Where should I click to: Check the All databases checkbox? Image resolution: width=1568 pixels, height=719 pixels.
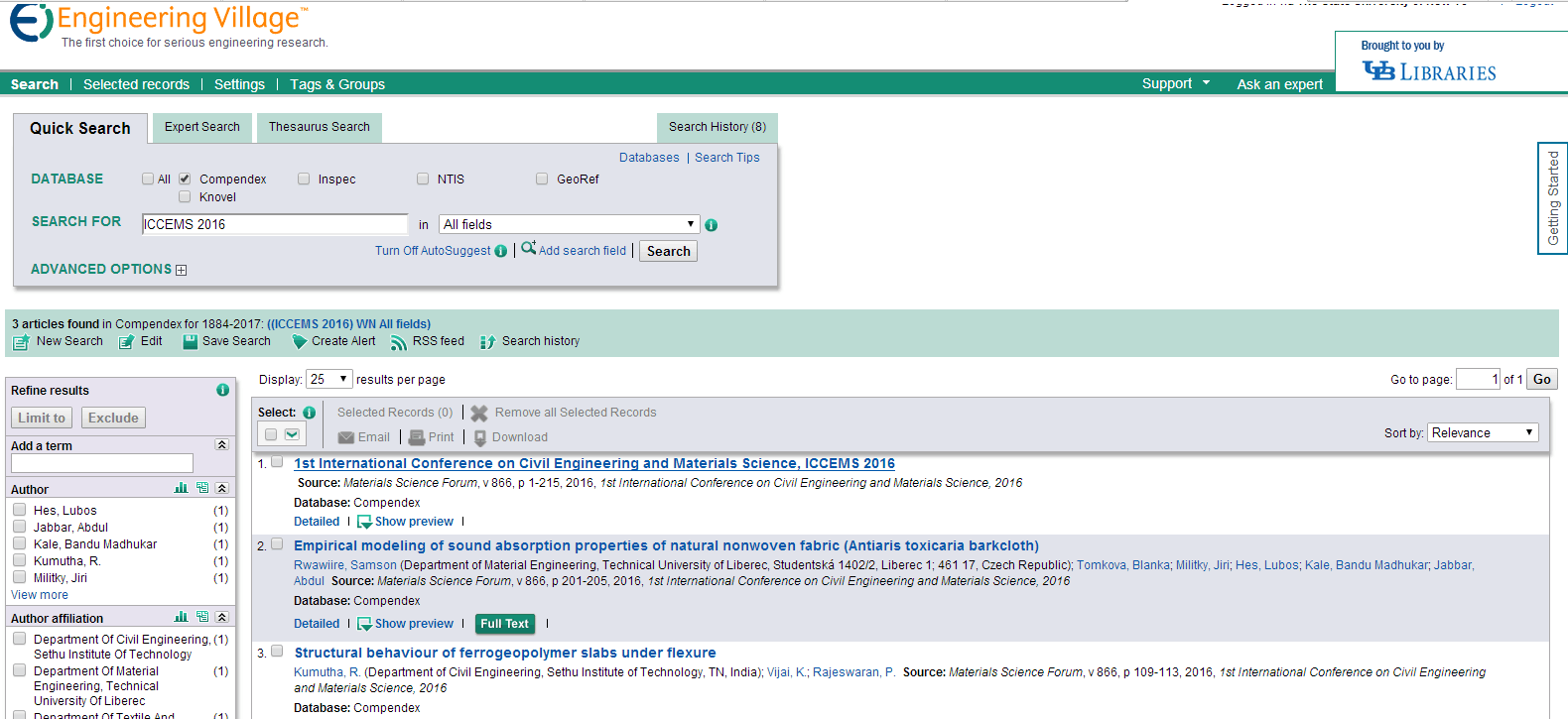148,179
